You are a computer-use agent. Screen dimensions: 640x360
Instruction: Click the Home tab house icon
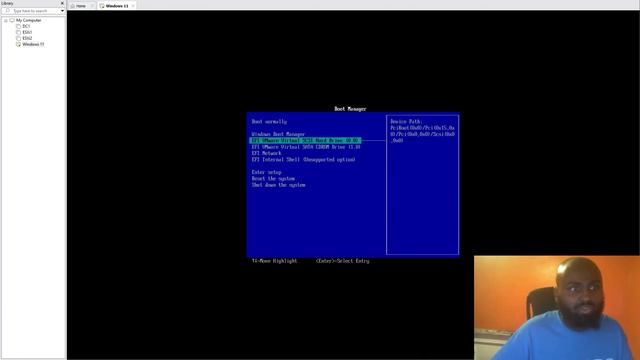click(73, 6)
